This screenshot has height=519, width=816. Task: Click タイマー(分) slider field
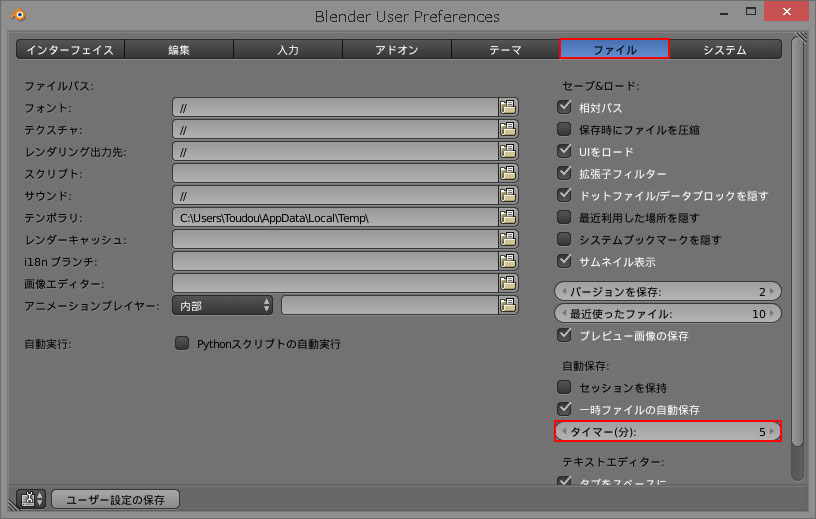667,432
